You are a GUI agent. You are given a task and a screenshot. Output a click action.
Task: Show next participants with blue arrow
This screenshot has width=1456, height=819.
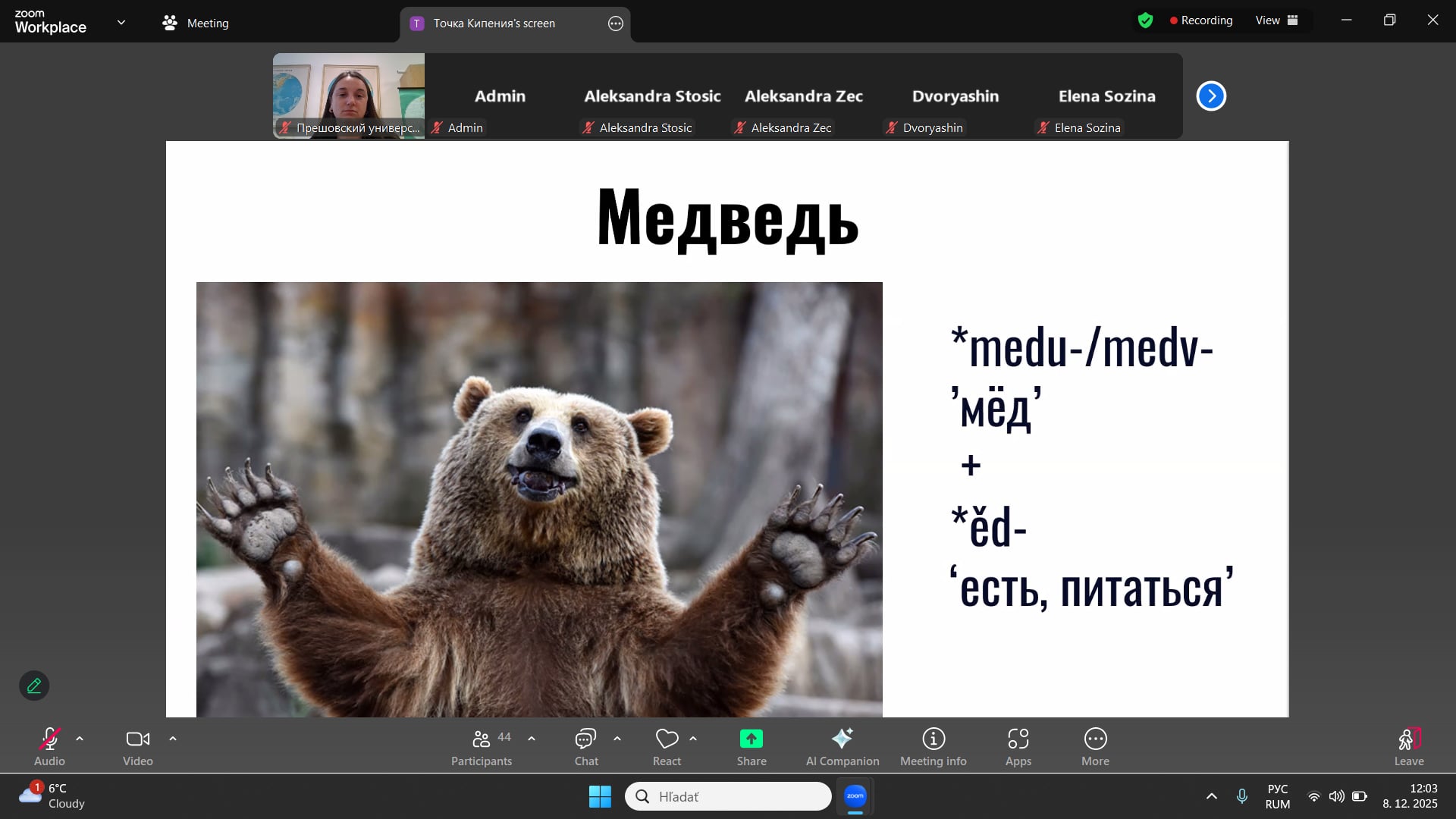1211,96
